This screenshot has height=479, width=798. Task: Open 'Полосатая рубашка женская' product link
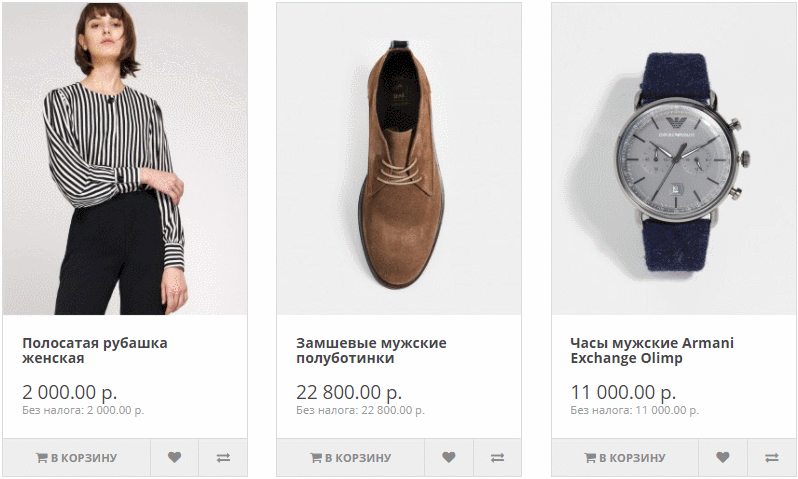[95, 350]
